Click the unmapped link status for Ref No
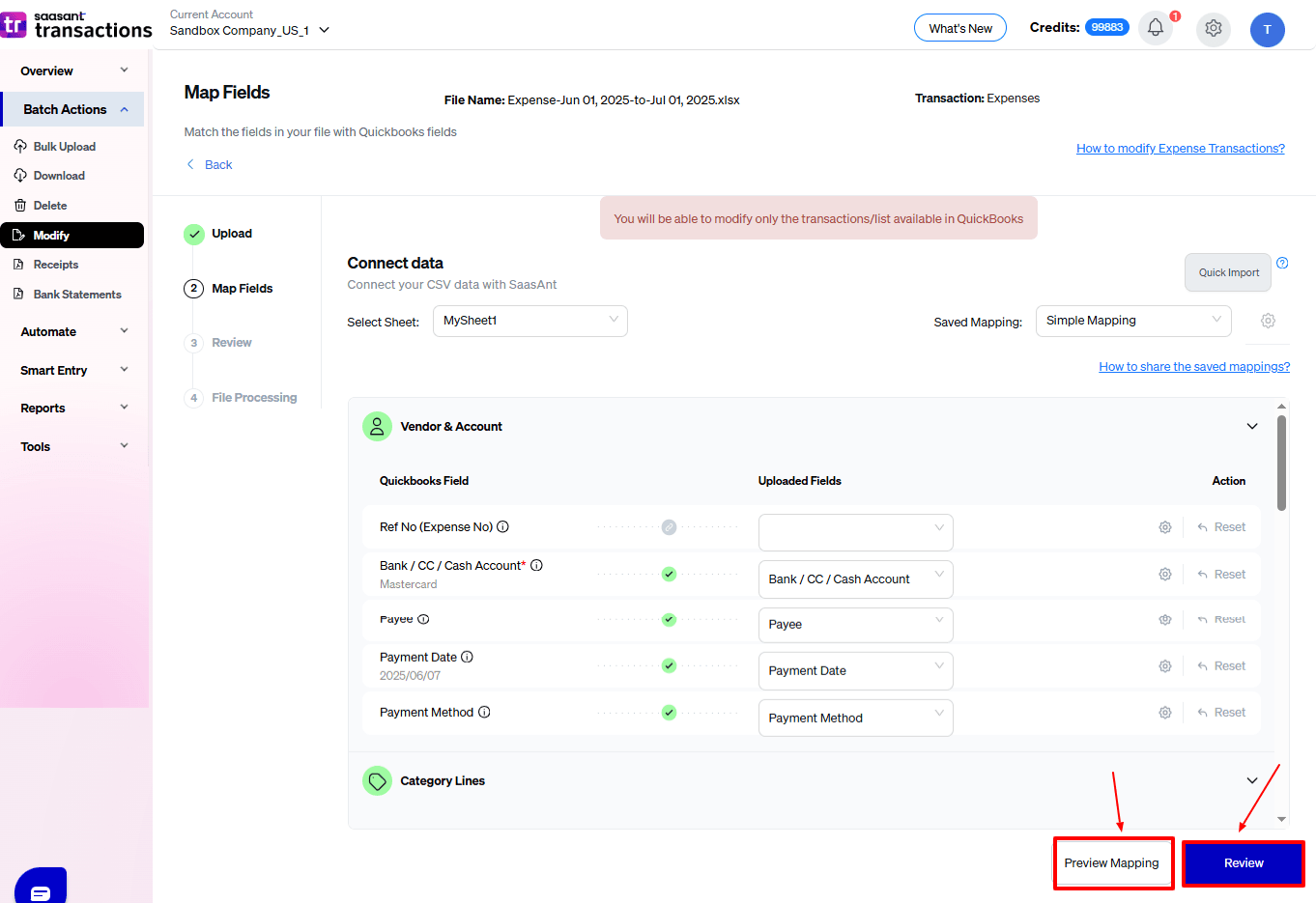The width and height of the screenshot is (1316, 903). point(669,527)
